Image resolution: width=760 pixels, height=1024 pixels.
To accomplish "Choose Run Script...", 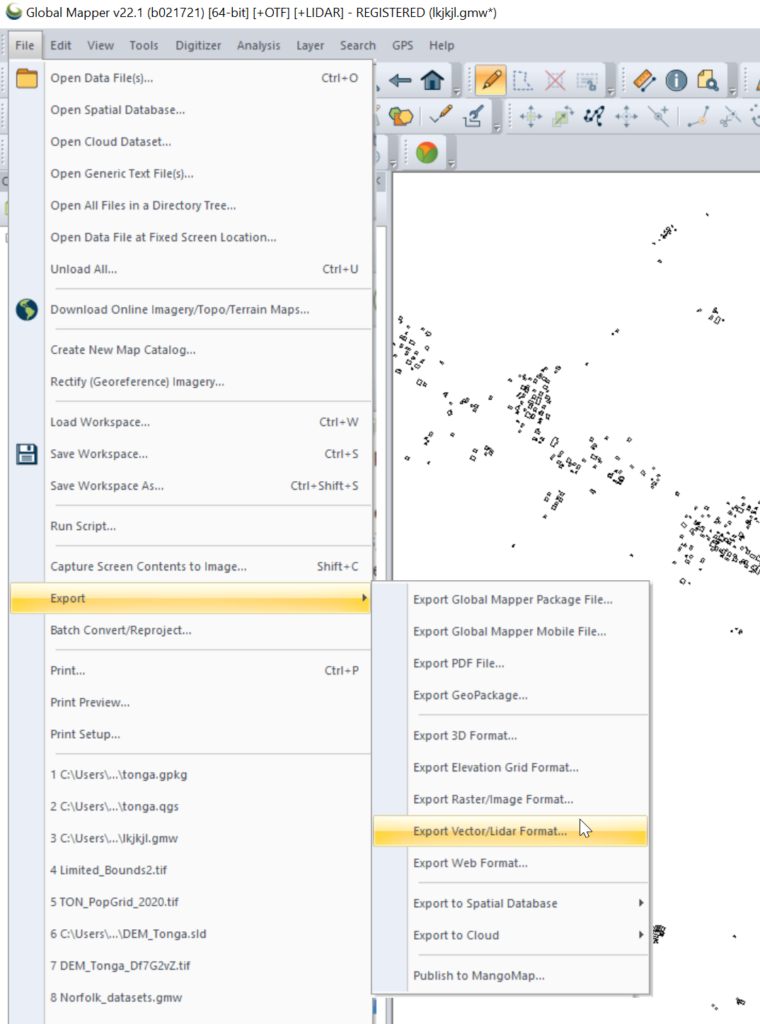I will coord(191,526).
